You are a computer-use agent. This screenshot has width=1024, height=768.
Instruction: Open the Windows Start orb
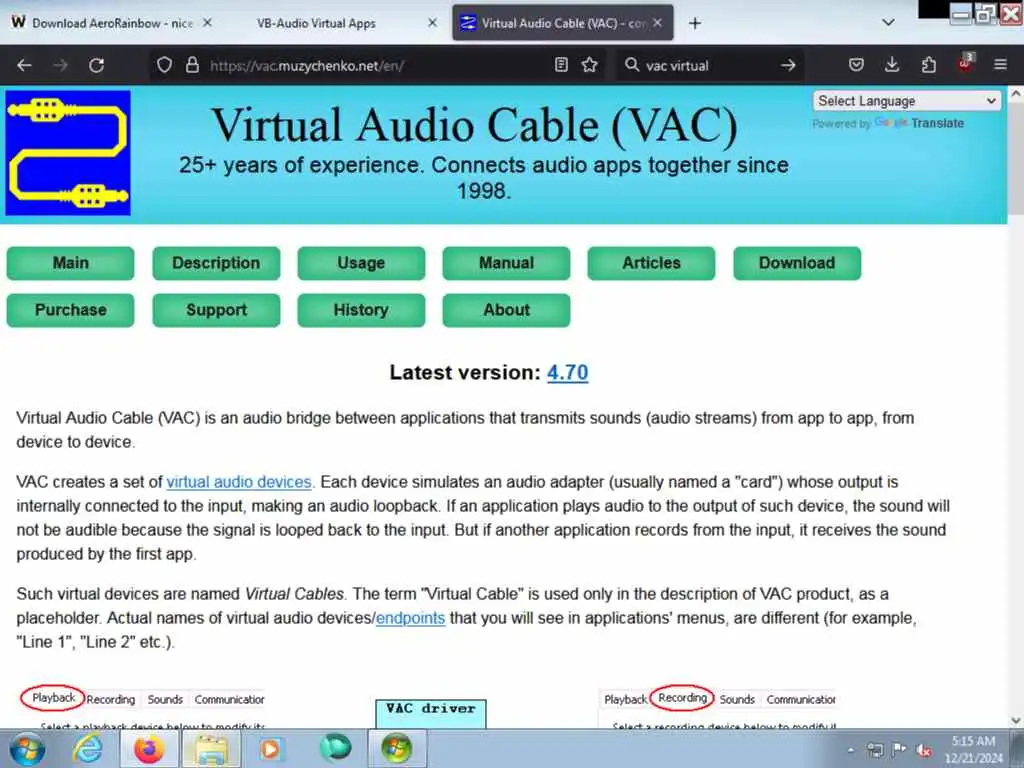tap(27, 749)
